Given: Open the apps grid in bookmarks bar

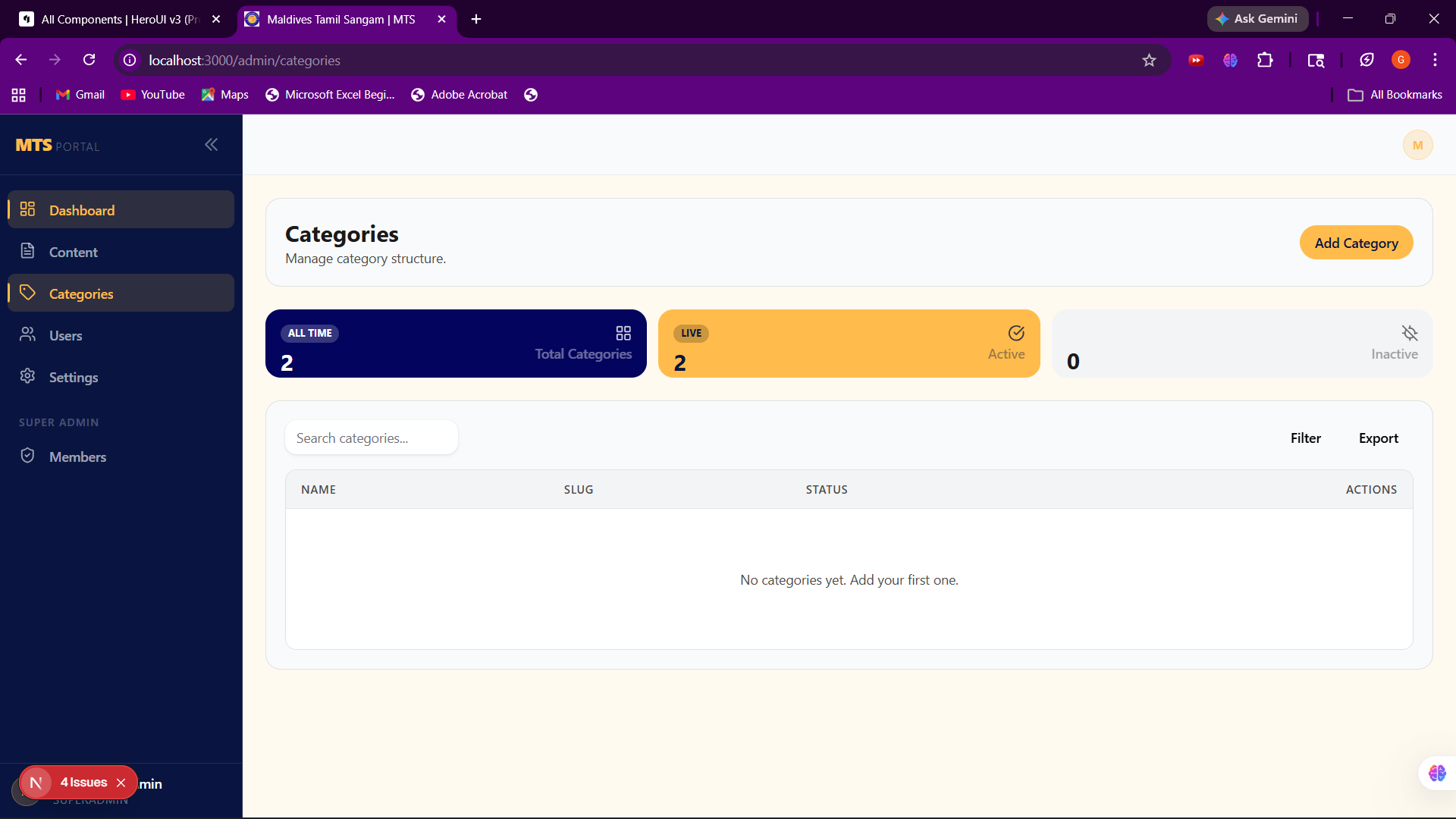Looking at the screenshot, I should click(19, 95).
